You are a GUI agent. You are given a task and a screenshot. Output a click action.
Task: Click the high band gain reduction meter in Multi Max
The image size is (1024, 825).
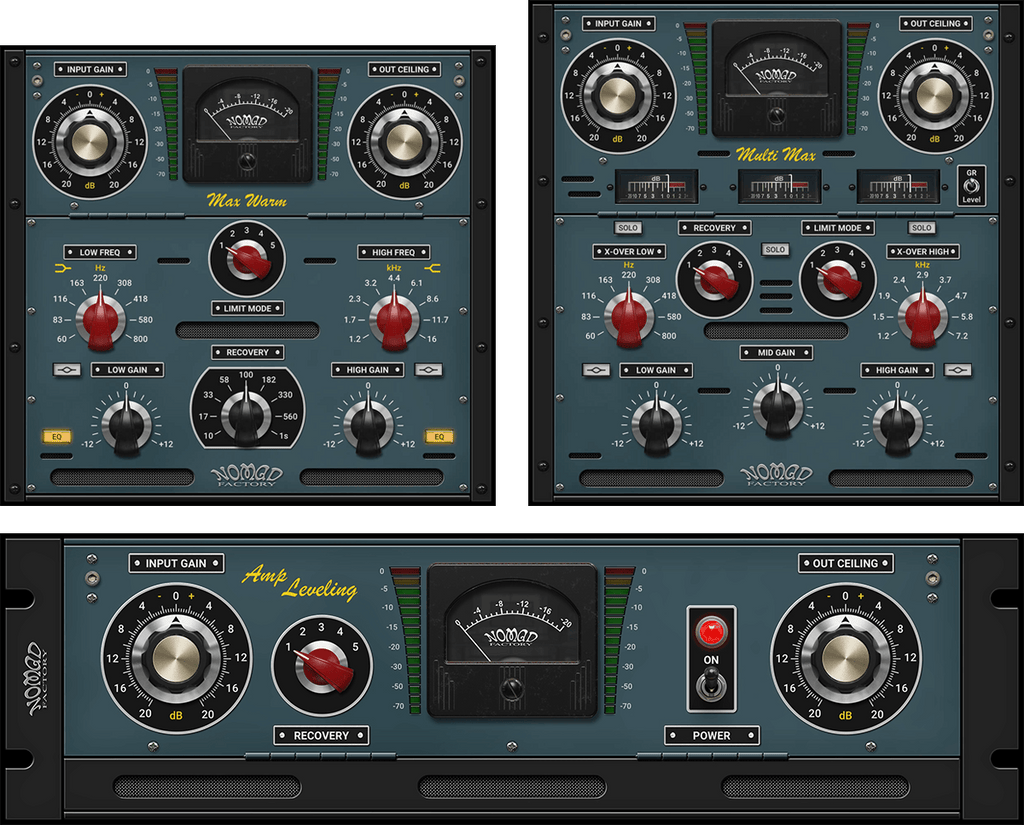[x=898, y=187]
